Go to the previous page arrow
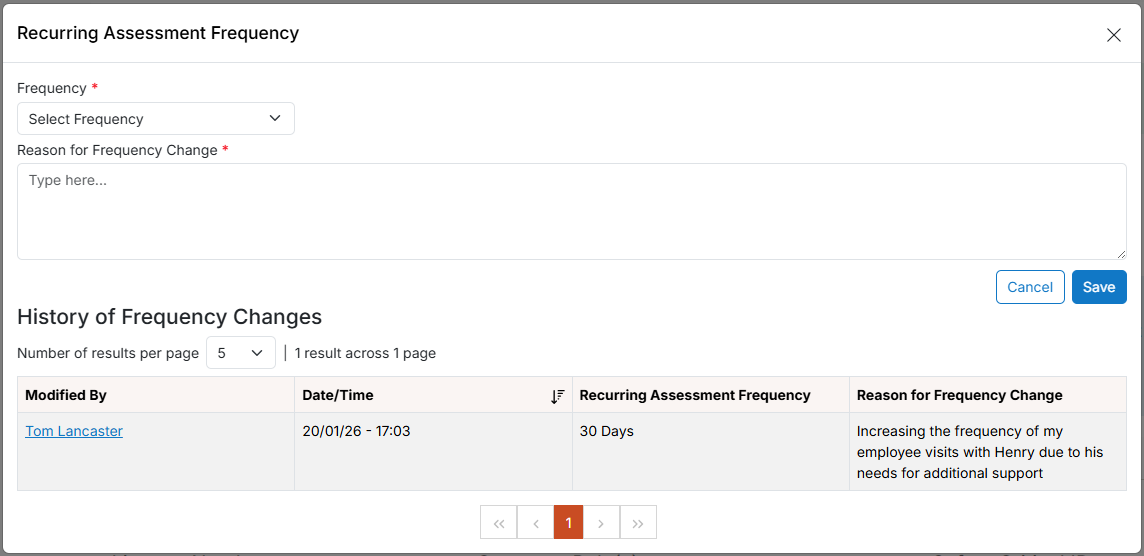This screenshot has height=556, width=1144. [x=536, y=522]
